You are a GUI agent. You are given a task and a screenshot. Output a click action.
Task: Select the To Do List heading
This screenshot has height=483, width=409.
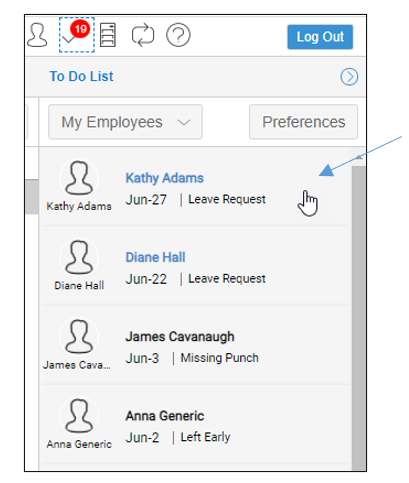click(82, 76)
